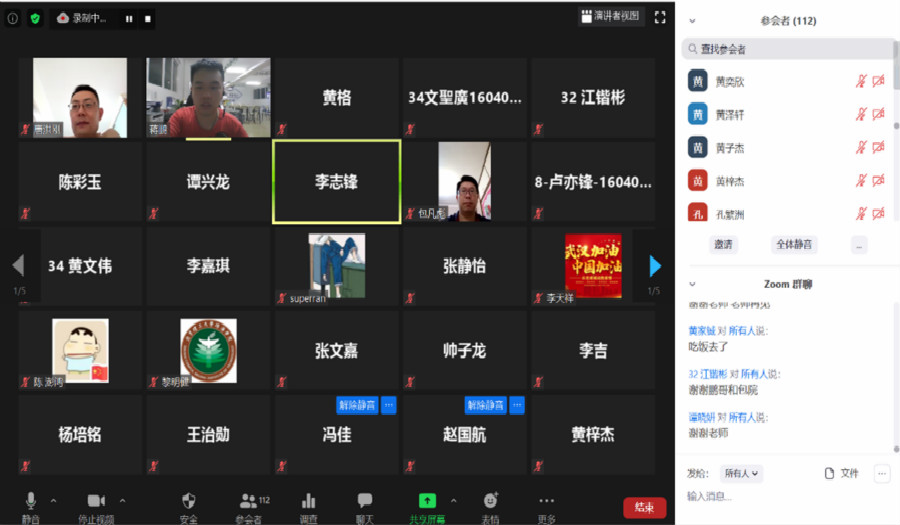Click the File attachment button in chat
This screenshot has height=525, width=900.
tap(841, 473)
